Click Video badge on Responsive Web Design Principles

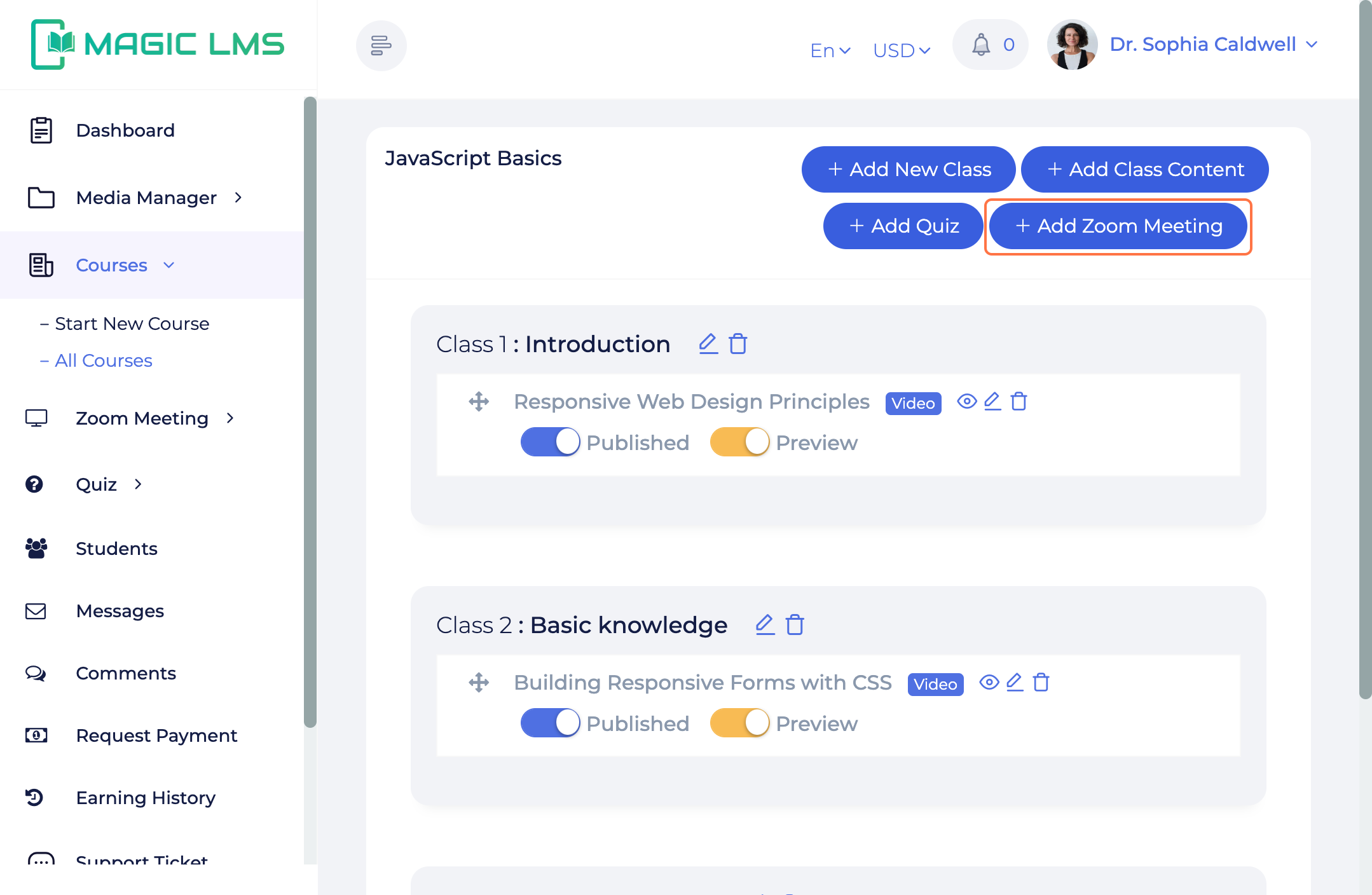pos(913,403)
